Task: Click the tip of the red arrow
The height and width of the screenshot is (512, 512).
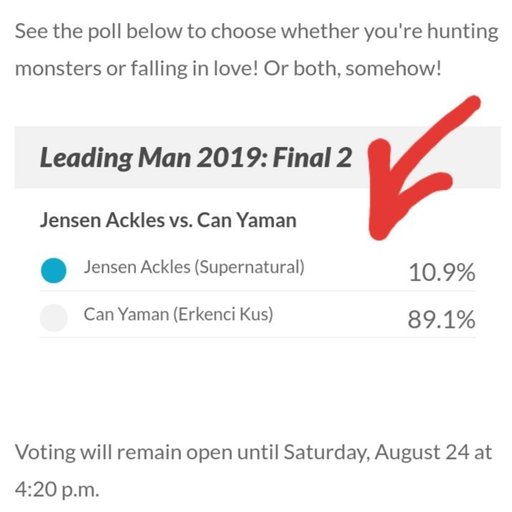Action: point(379,233)
